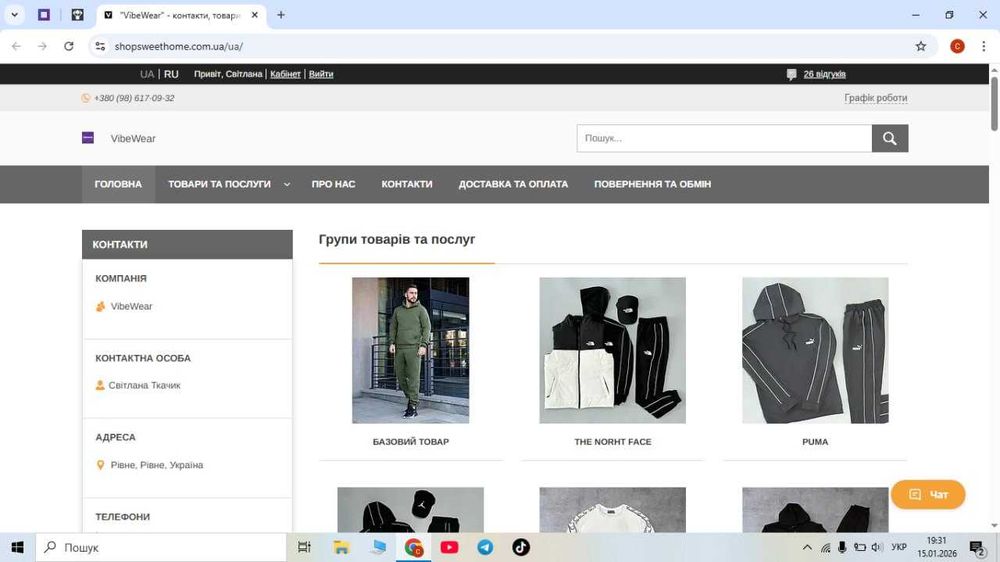Viewport: 1000px width, 562px height.
Task: Click the company icon beside VibeWear
Action: [x=100, y=306]
